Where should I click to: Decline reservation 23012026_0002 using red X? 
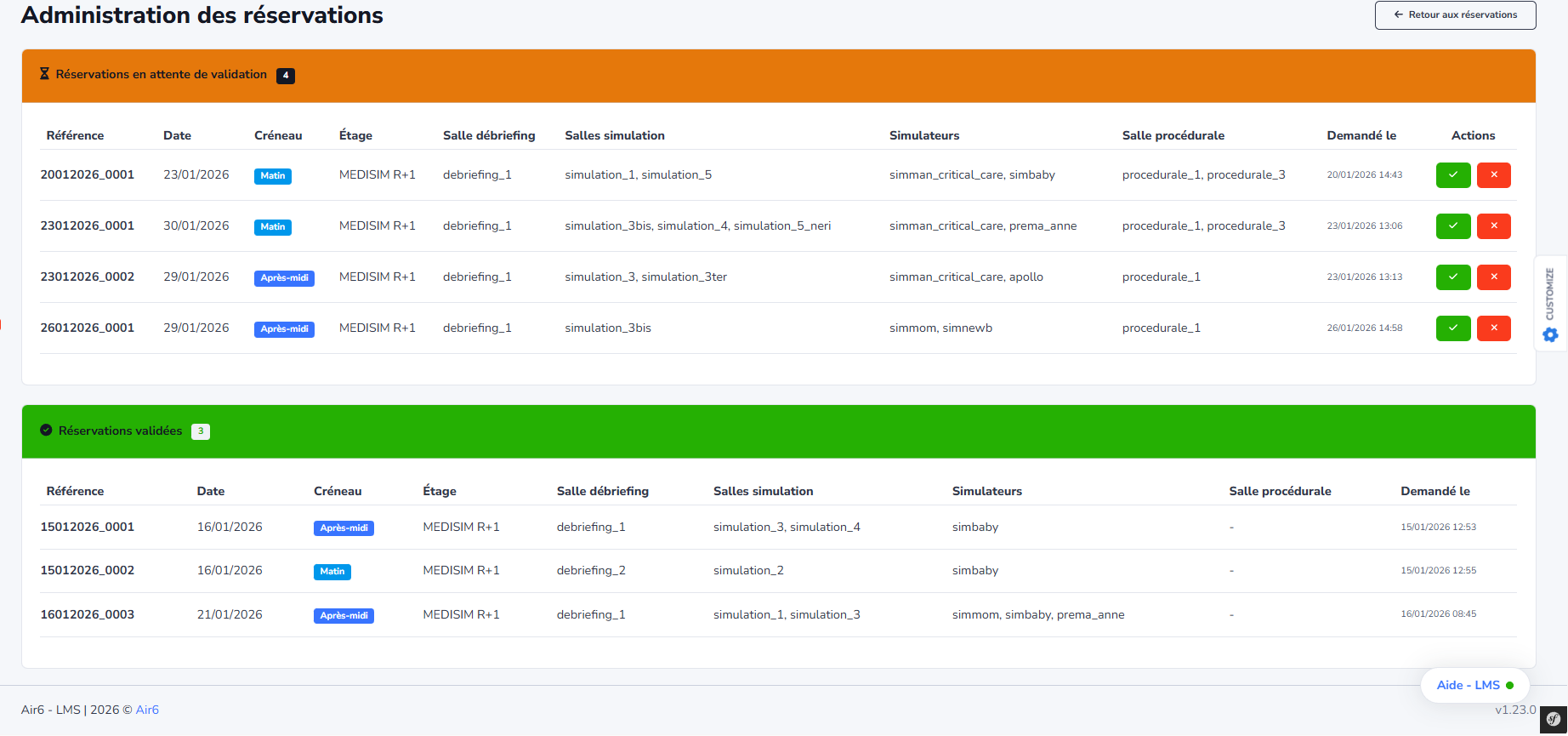[x=1493, y=277]
